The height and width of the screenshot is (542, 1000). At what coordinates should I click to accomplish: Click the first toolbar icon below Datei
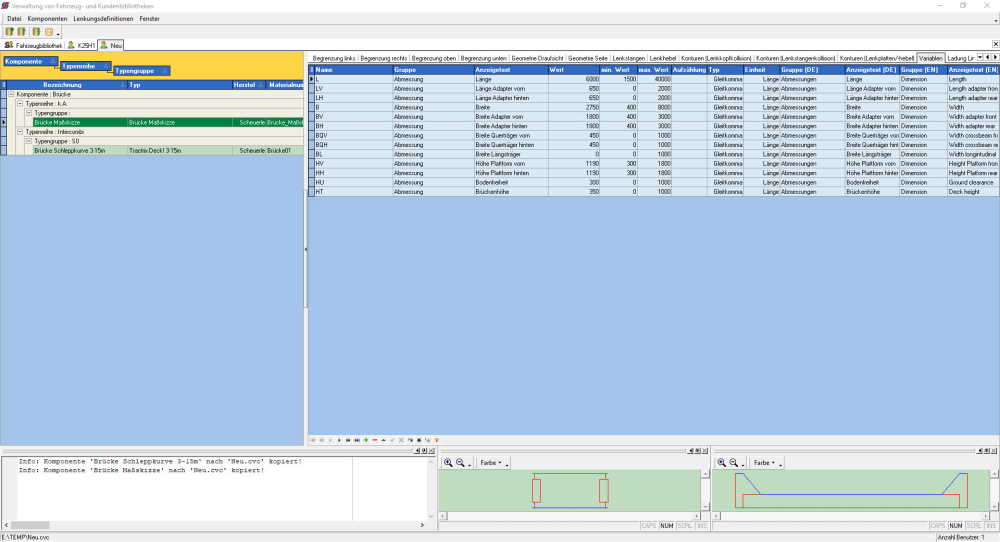pyautogui.click(x=9, y=32)
